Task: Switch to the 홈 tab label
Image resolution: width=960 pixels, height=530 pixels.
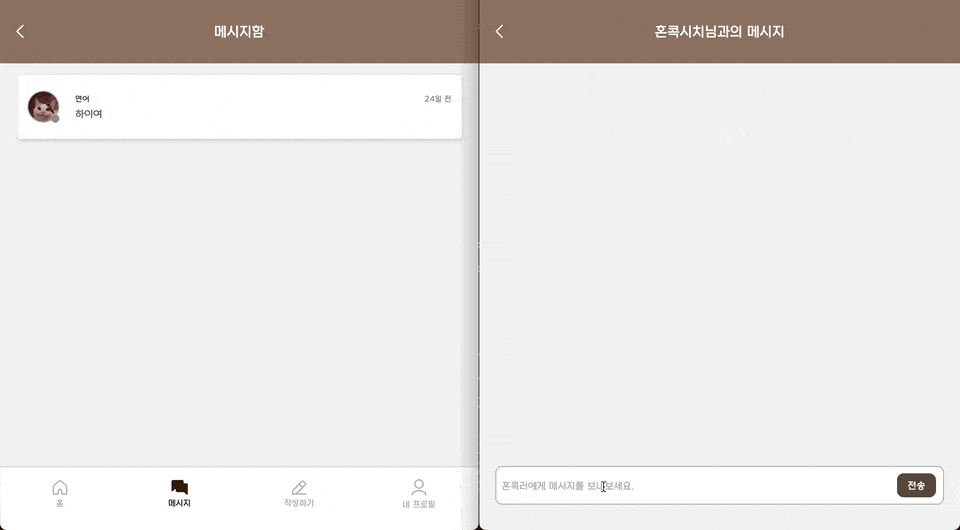Action: pyautogui.click(x=60, y=503)
